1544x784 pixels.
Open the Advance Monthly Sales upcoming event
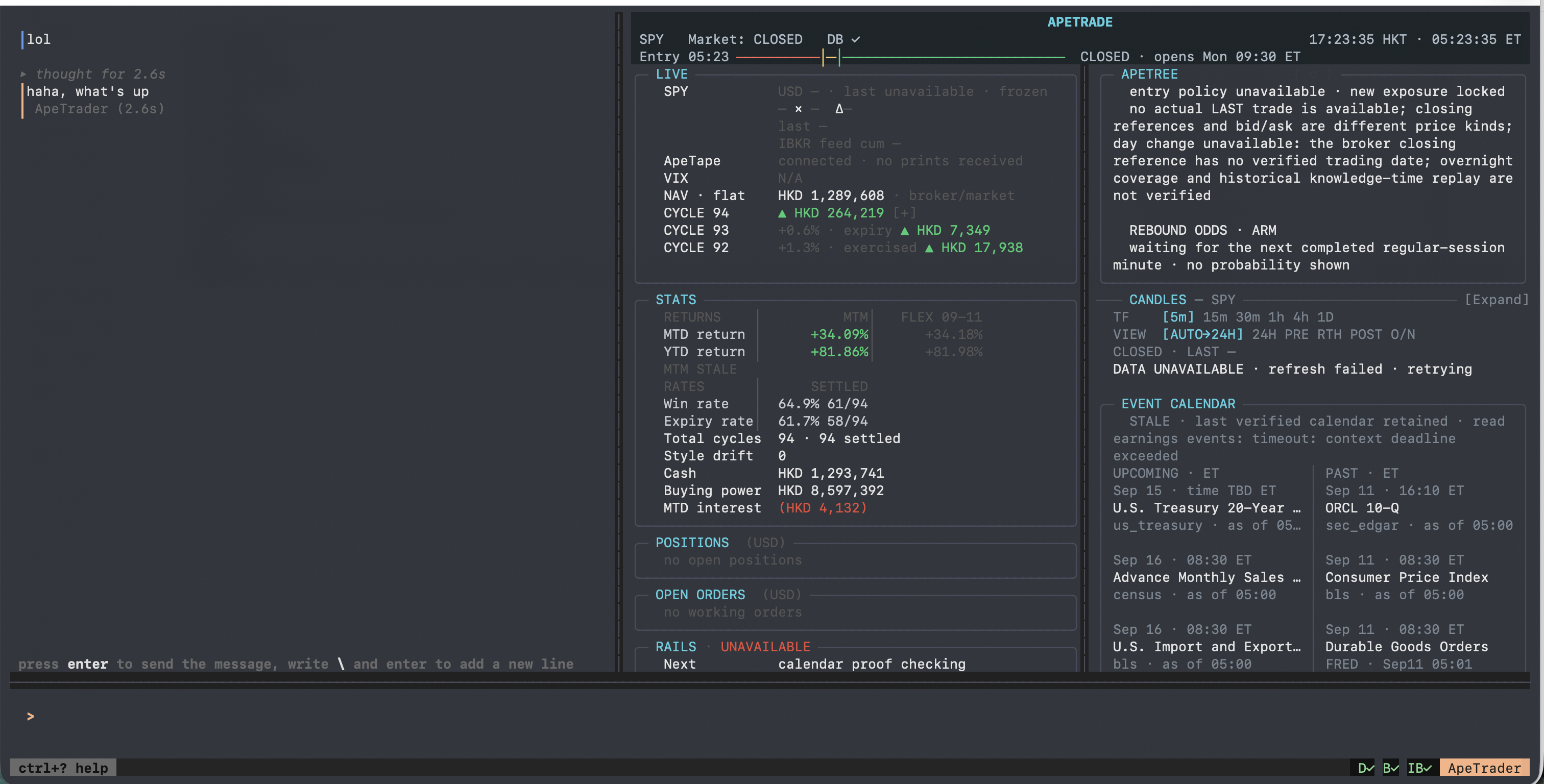1207,577
